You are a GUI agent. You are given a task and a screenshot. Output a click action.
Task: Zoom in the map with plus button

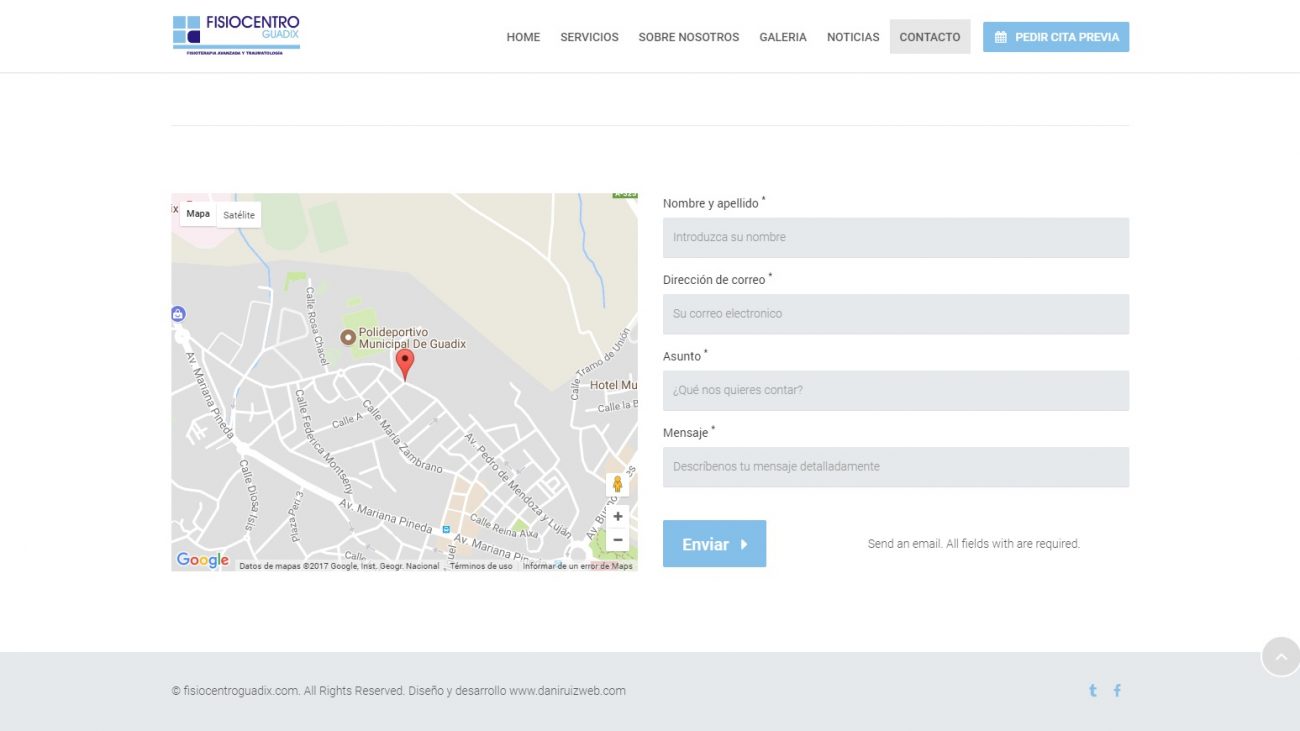(x=617, y=516)
